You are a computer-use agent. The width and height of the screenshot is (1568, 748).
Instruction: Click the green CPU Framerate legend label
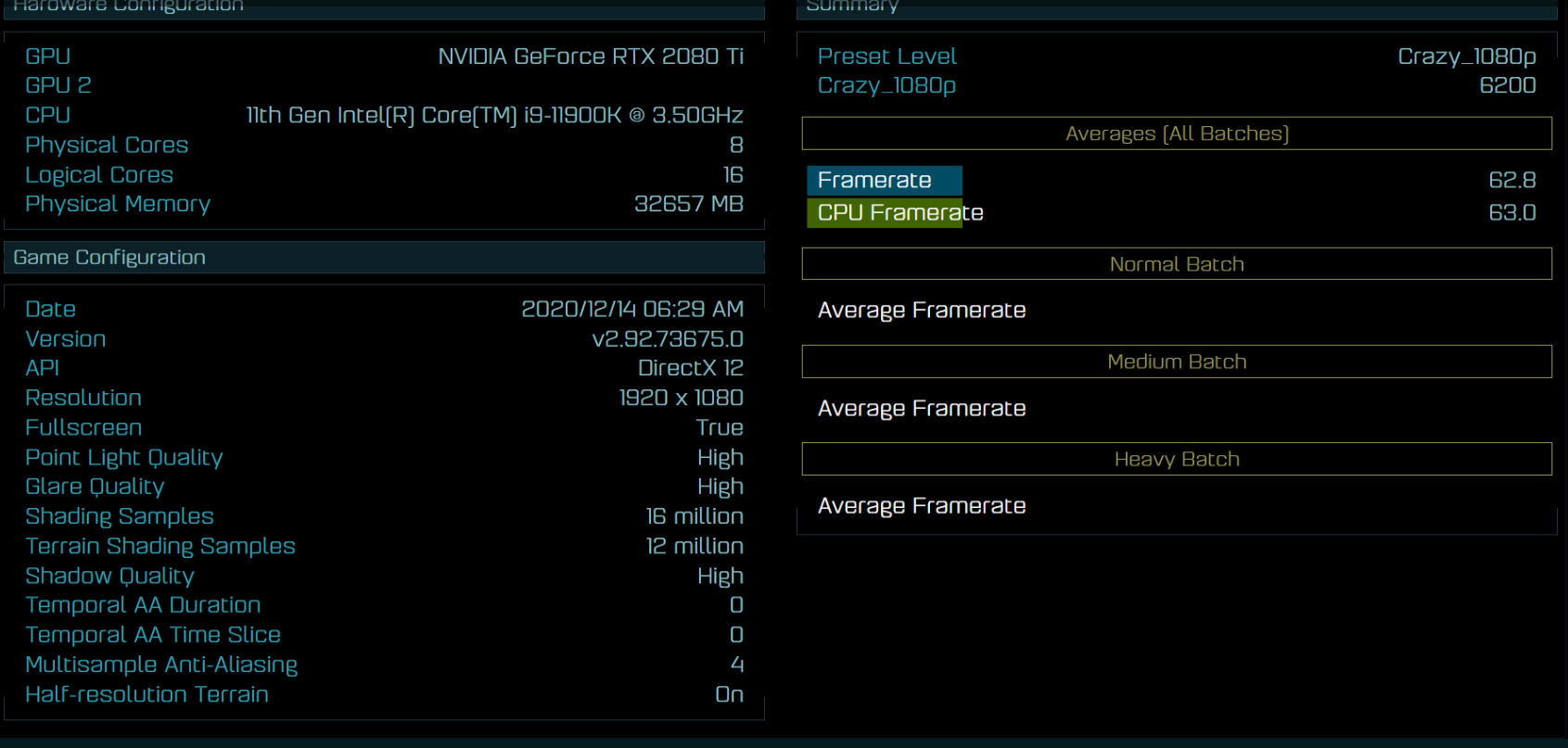[885, 212]
